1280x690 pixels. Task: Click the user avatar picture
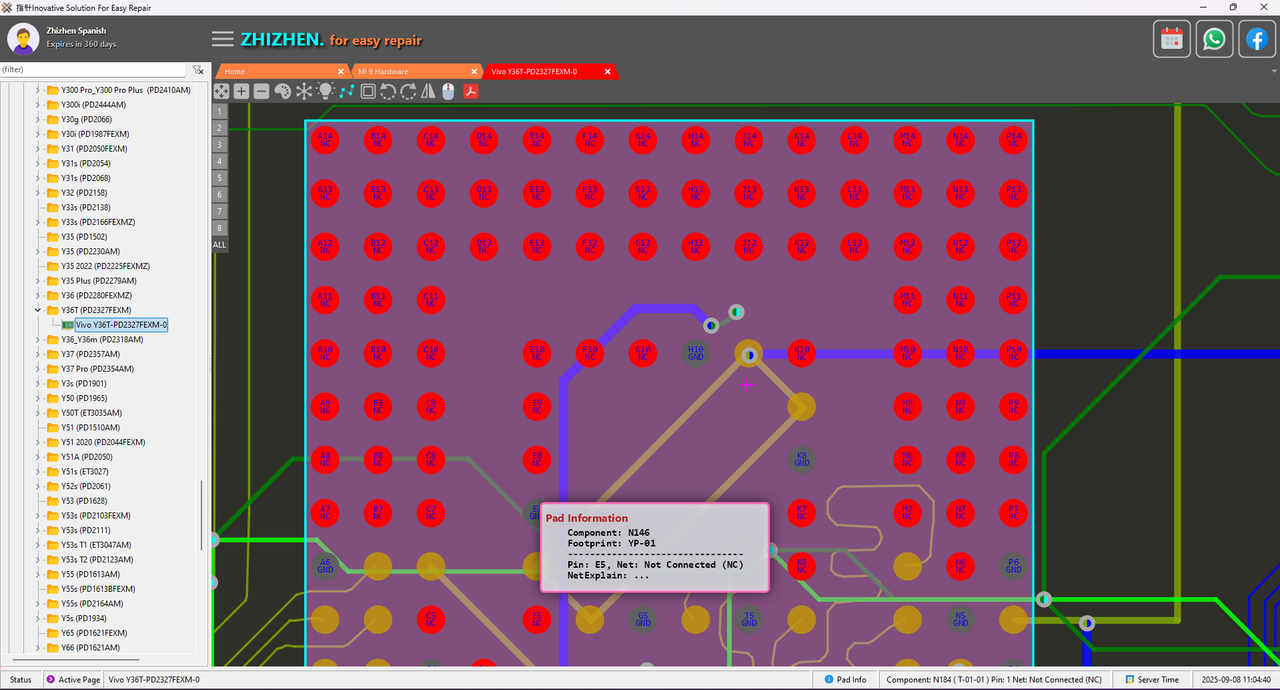coord(23,38)
